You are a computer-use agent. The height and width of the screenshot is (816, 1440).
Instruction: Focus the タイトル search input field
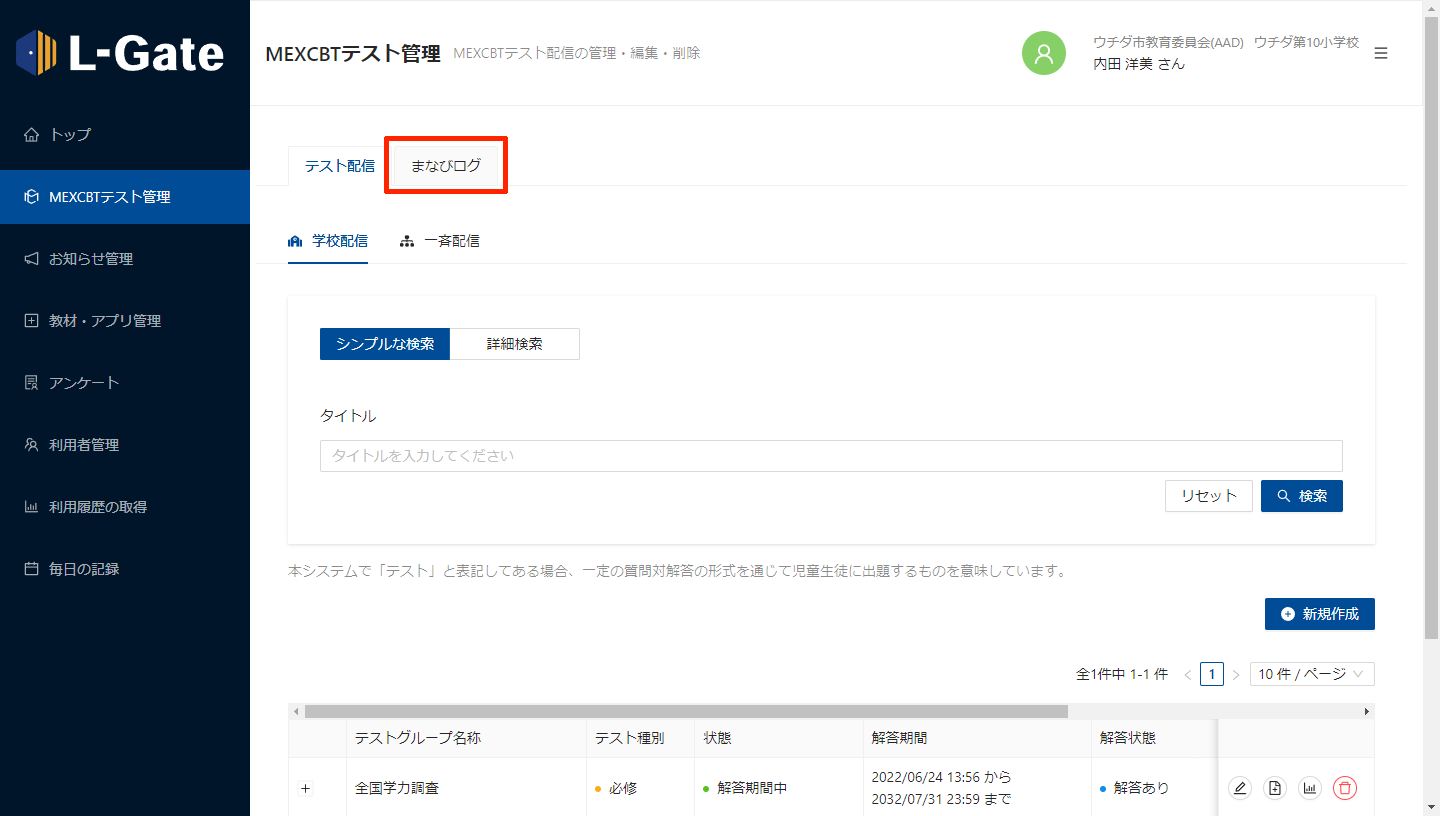[x=831, y=456]
